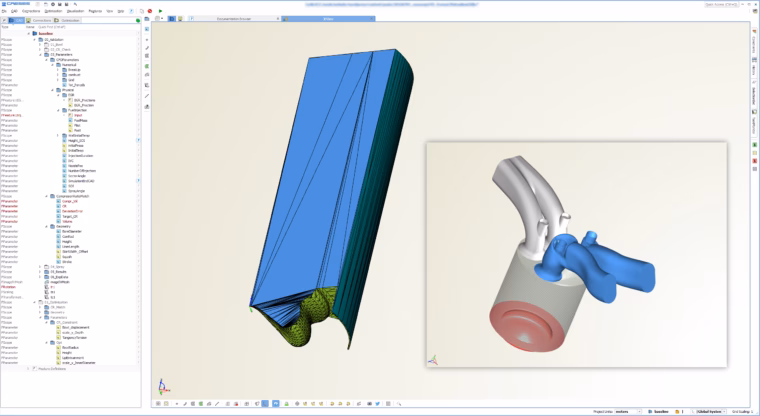Click the zoom magnifier icon in bottom toolbar

pyautogui.click(x=399, y=403)
